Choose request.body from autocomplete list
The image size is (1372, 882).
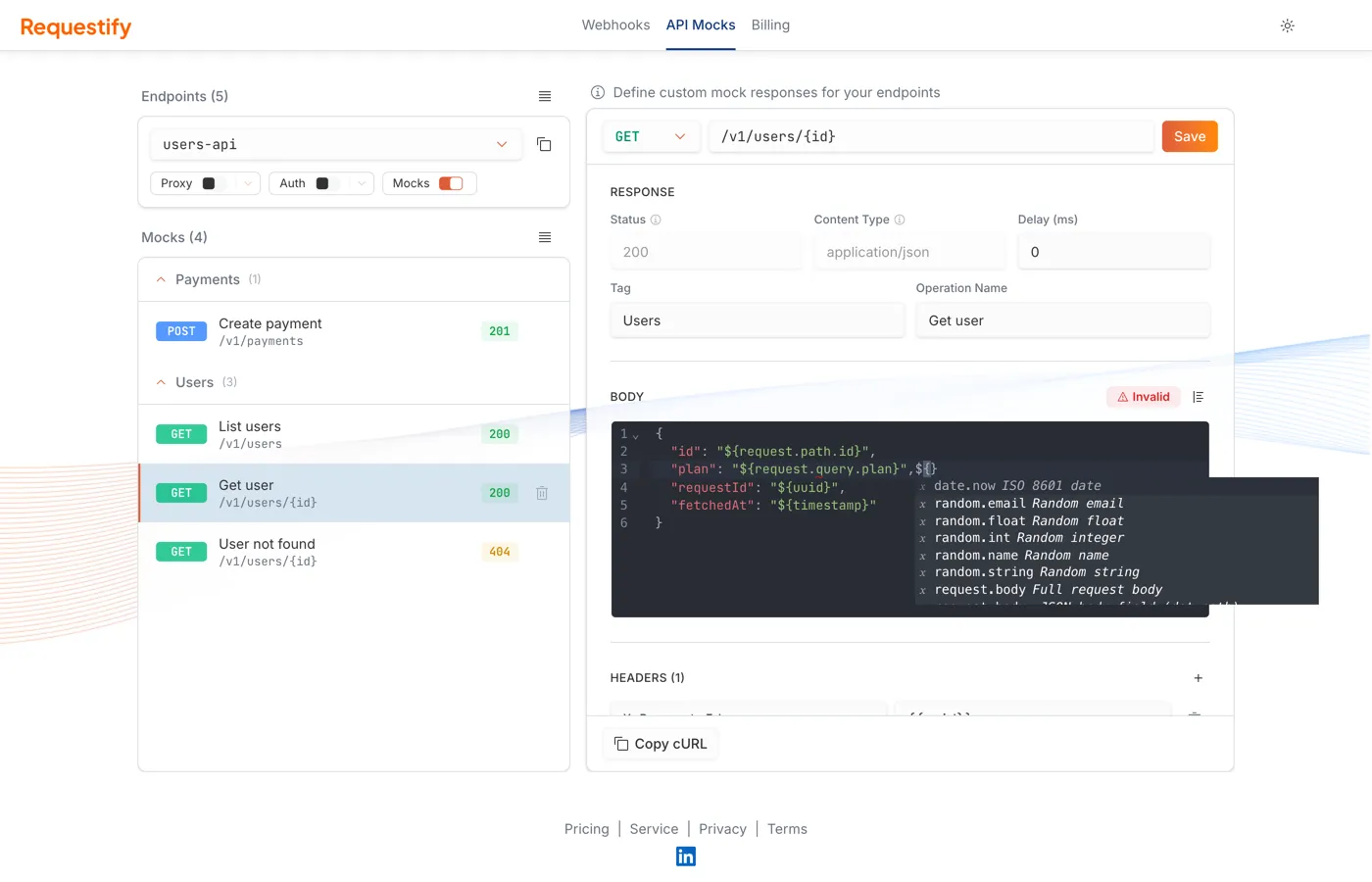pyautogui.click(x=1117, y=590)
